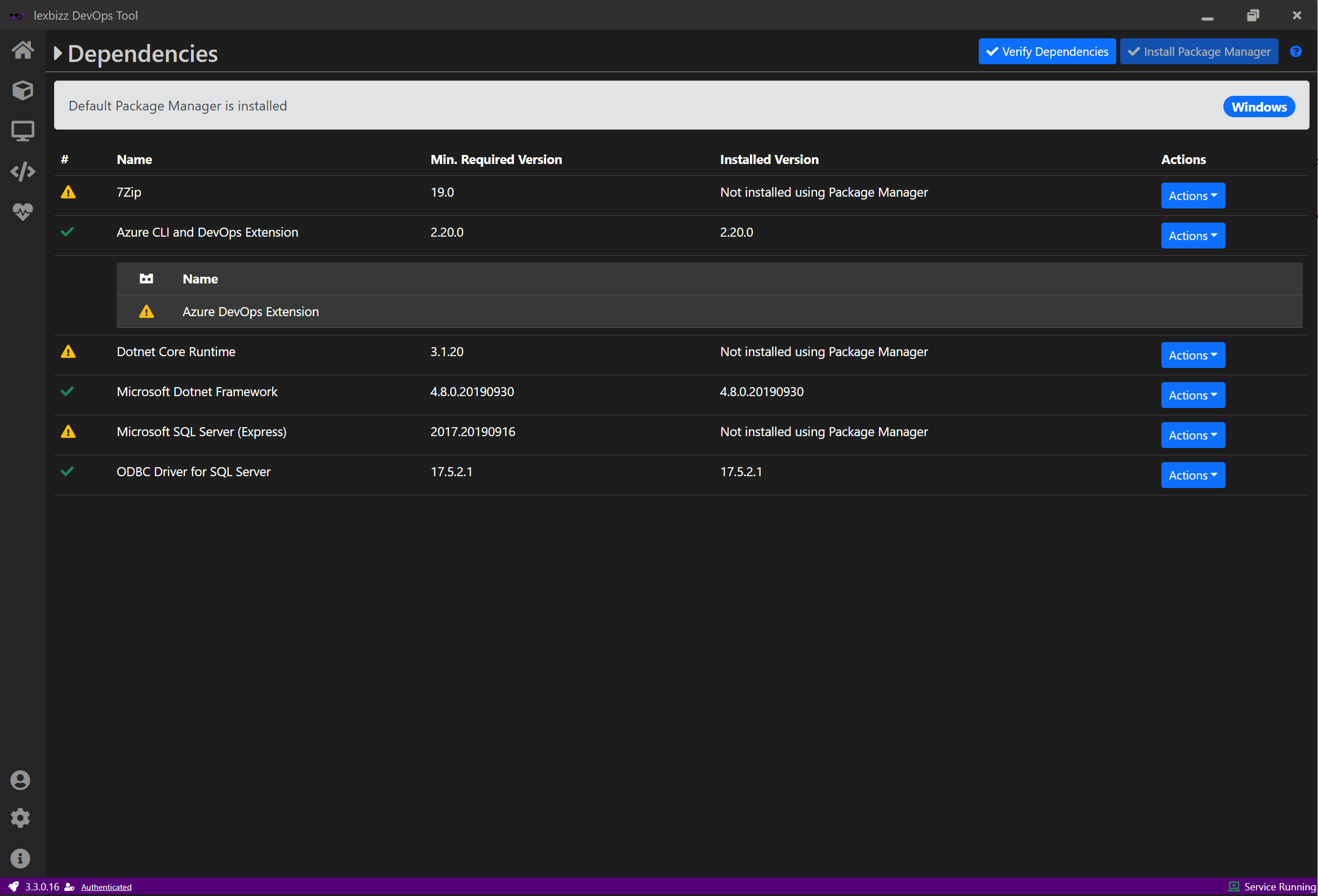Select the Dotnet Core Runtime name
Image resolution: width=1318 pixels, height=896 pixels.
click(x=176, y=352)
